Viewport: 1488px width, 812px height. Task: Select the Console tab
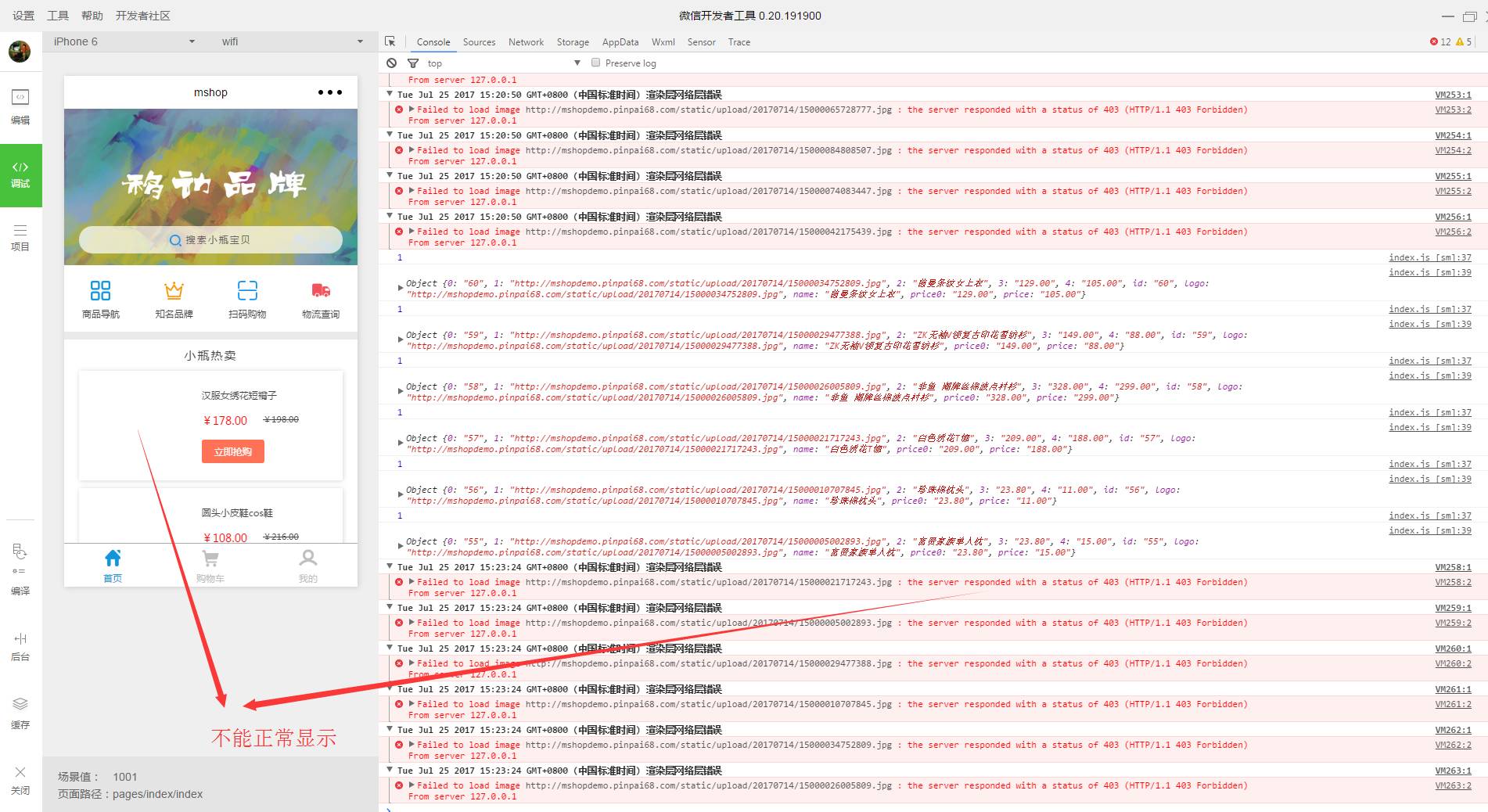[433, 42]
